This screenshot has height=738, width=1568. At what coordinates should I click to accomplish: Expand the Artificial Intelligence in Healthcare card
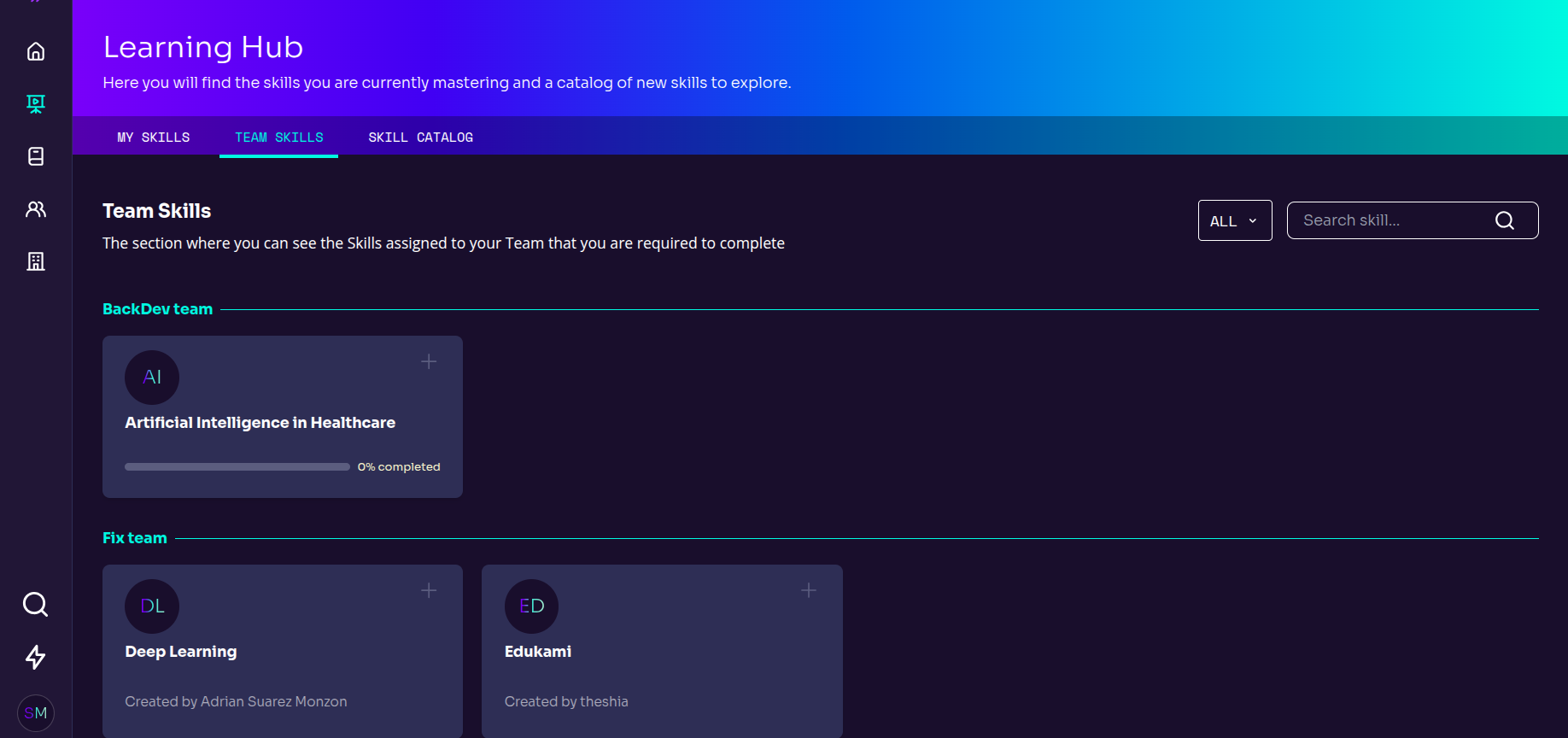coord(429,362)
